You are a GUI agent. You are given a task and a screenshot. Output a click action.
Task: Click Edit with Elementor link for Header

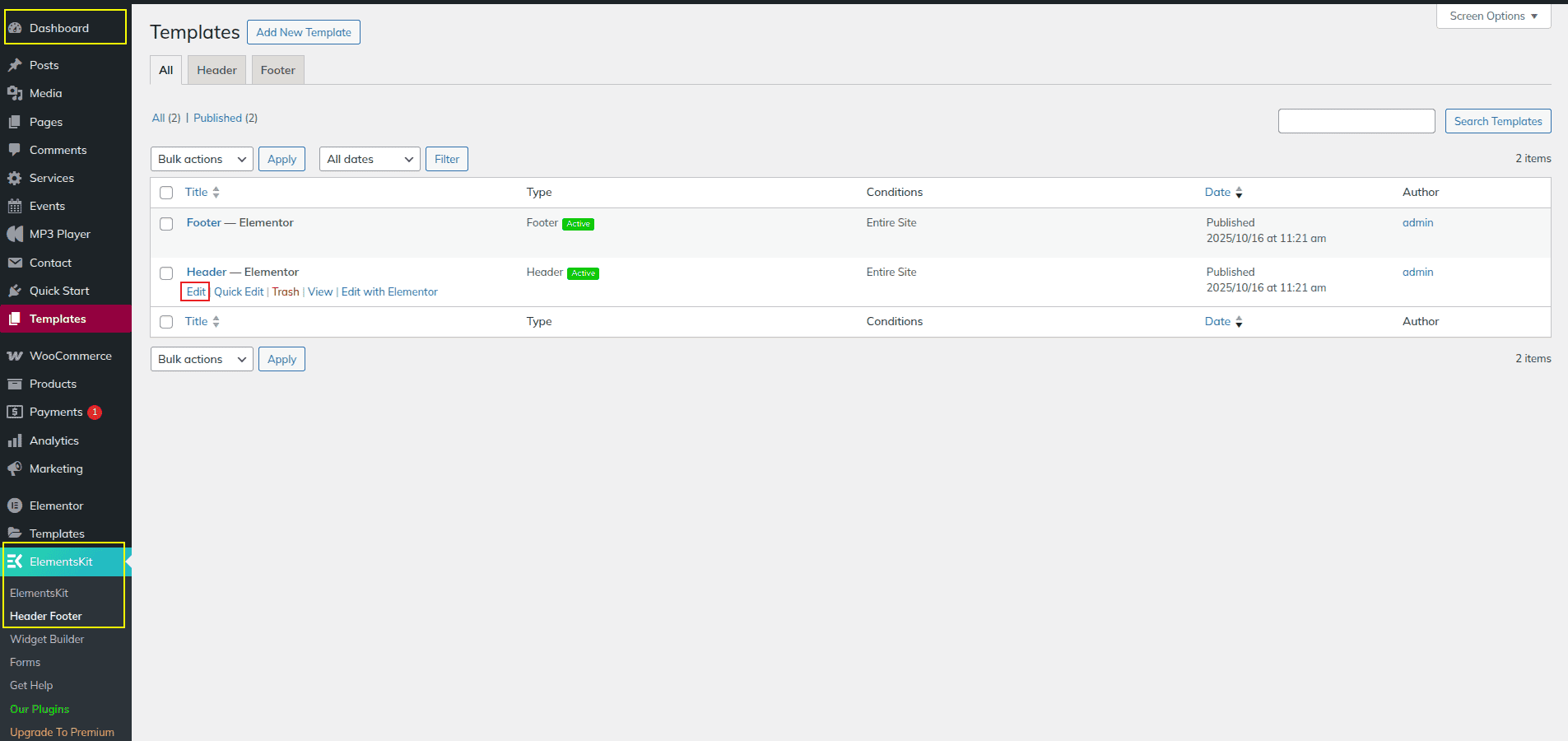(x=389, y=291)
